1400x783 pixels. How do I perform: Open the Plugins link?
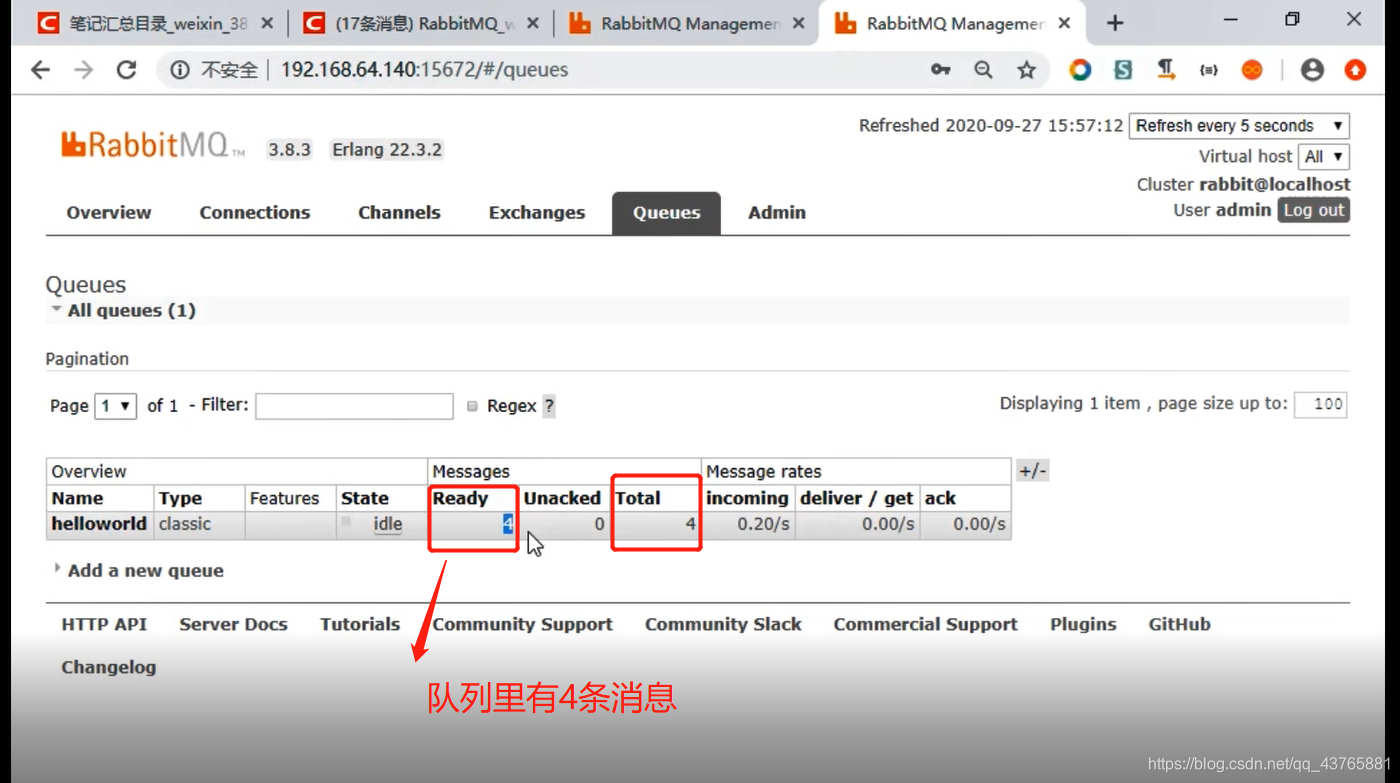[x=1083, y=624]
